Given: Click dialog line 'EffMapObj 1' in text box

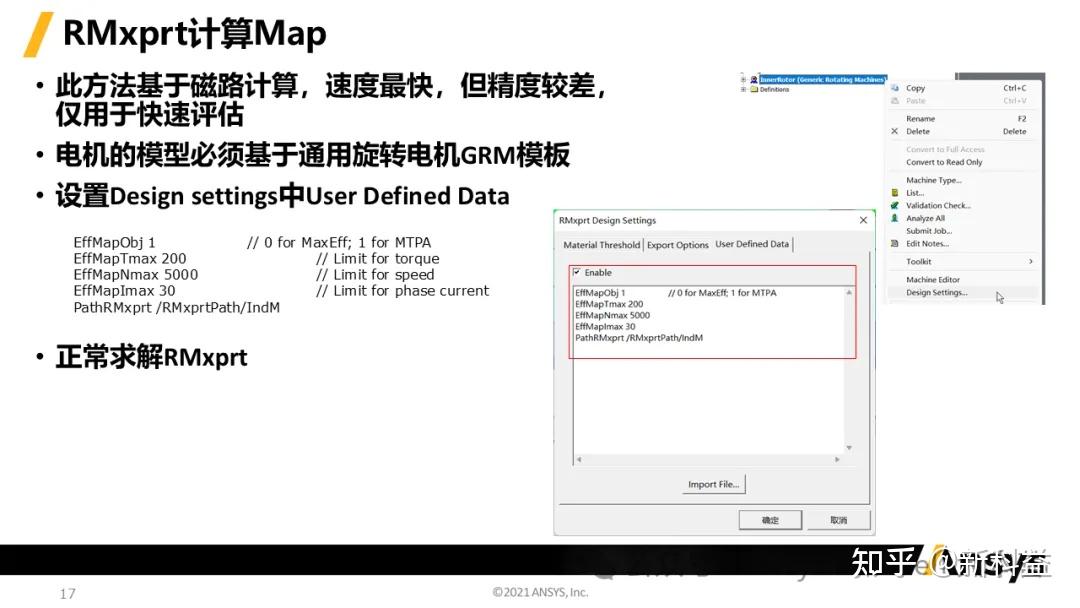Looking at the screenshot, I should [600, 293].
